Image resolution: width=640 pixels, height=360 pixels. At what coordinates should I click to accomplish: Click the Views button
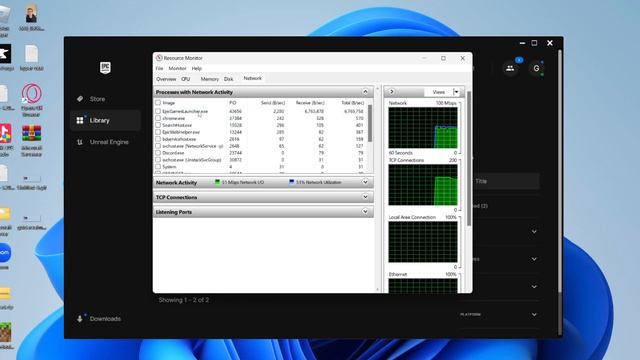439,92
